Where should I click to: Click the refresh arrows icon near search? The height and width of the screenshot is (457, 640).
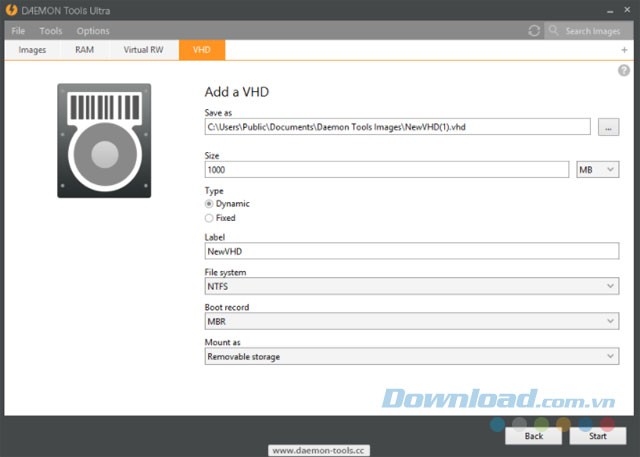pos(534,31)
